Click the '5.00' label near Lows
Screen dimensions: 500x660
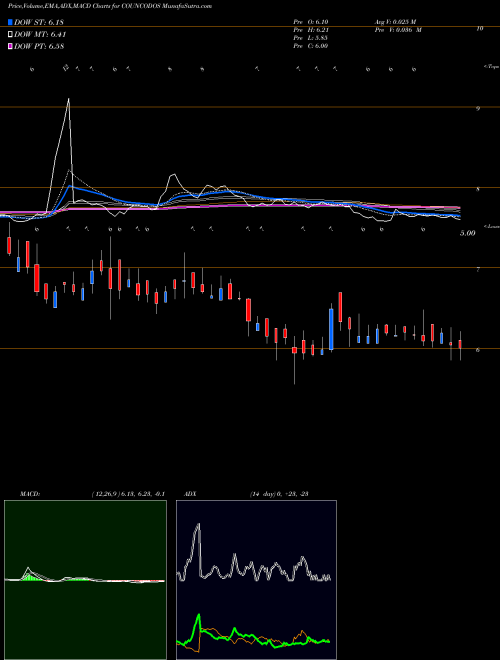(468, 233)
